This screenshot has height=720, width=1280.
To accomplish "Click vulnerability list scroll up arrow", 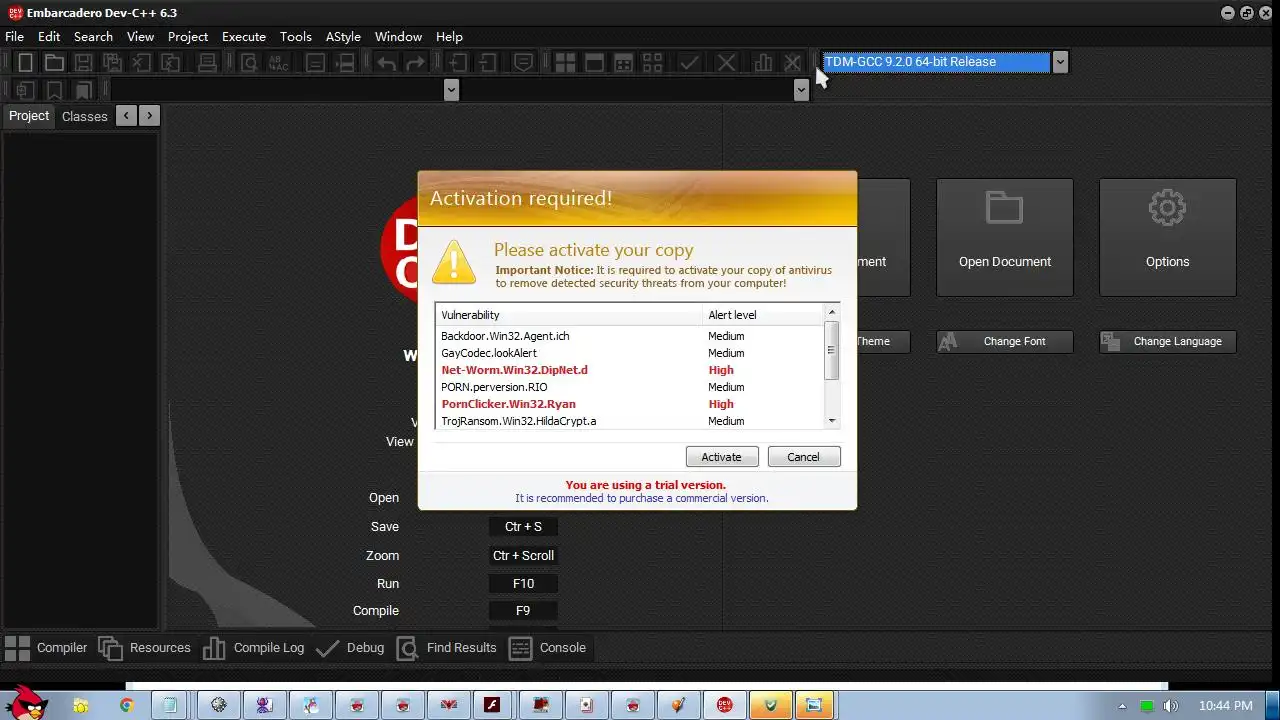I will point(831,313).
